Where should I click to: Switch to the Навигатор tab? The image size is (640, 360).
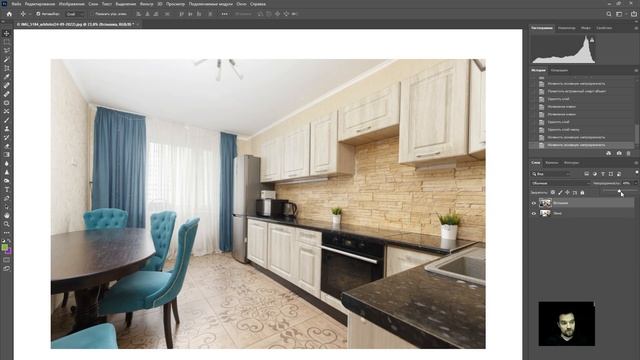pos(567,28)
